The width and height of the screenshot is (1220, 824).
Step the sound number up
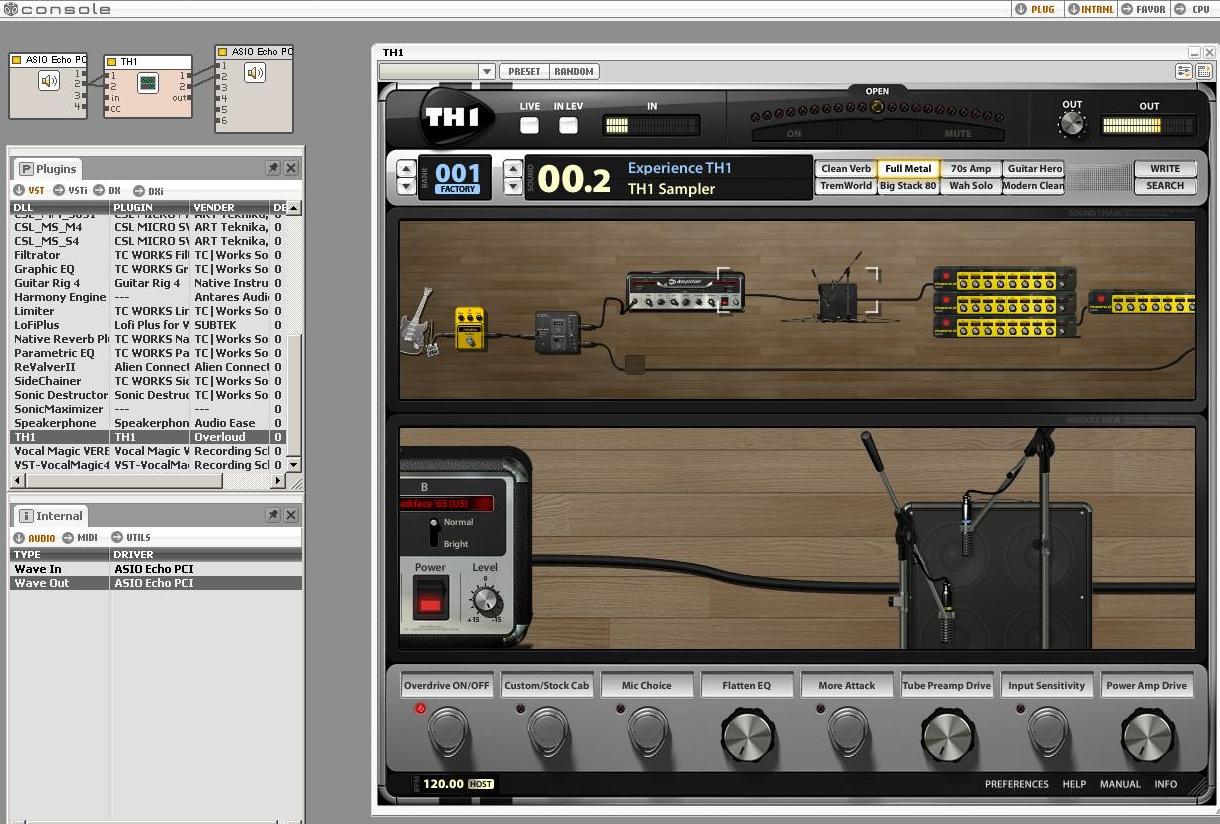click(512, 169)
